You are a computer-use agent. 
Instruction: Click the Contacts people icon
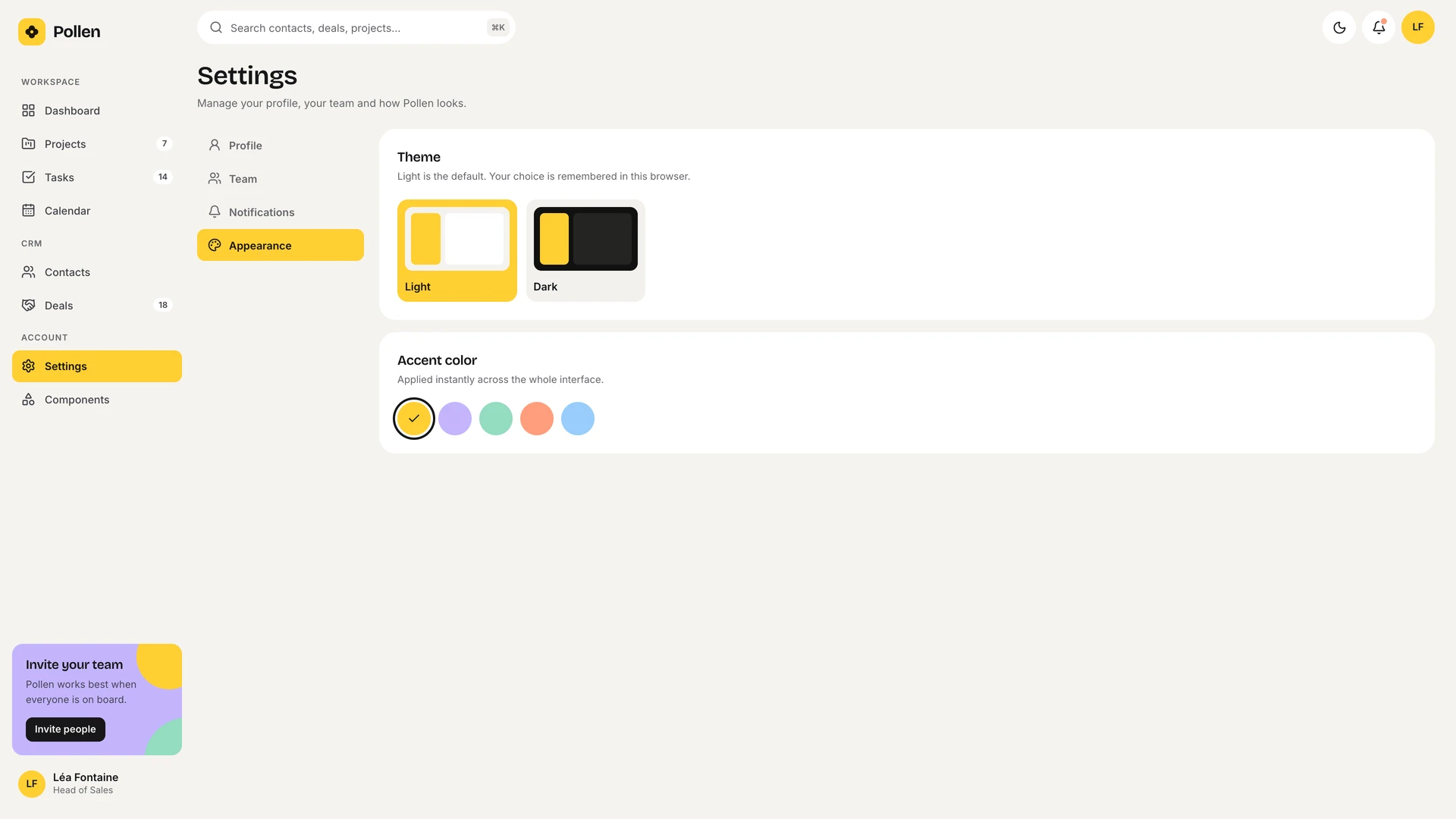point(28,272)
